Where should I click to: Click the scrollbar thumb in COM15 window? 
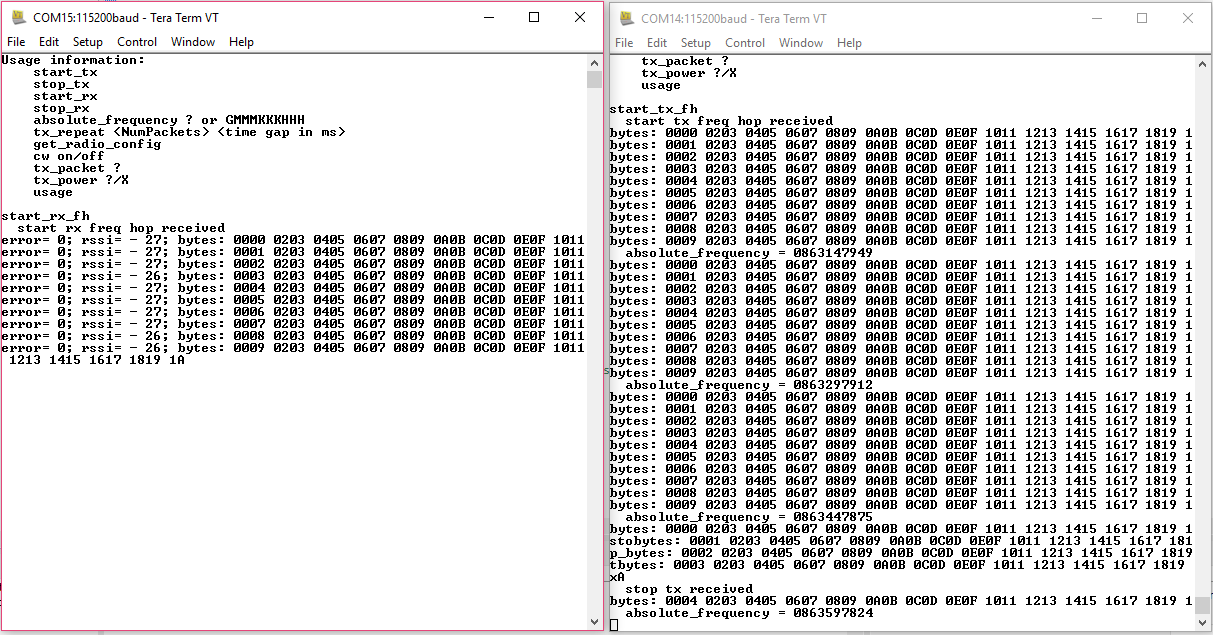tap(595, 80)
